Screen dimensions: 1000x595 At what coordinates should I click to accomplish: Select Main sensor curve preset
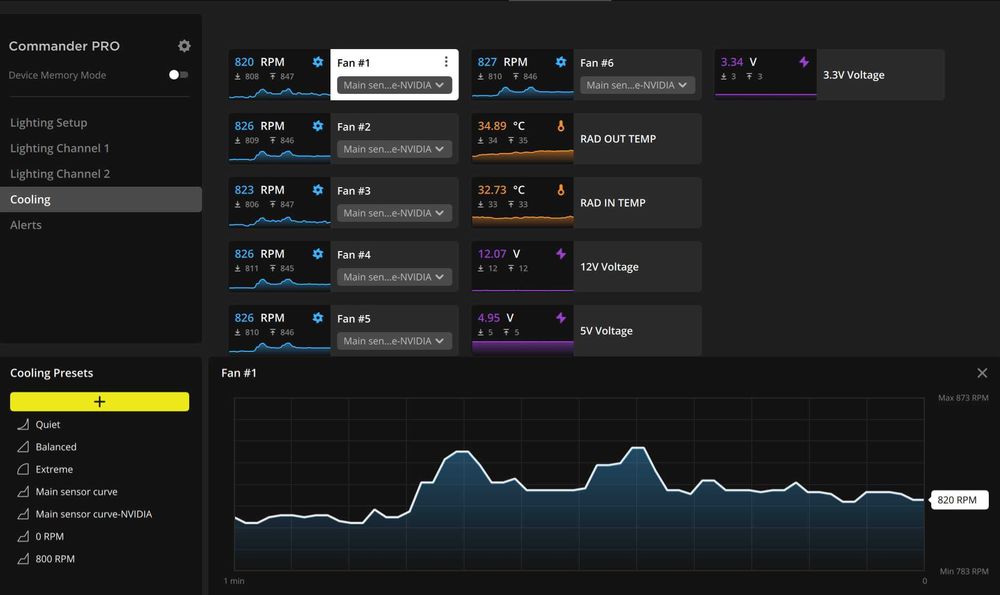click(x=77, y=492)
